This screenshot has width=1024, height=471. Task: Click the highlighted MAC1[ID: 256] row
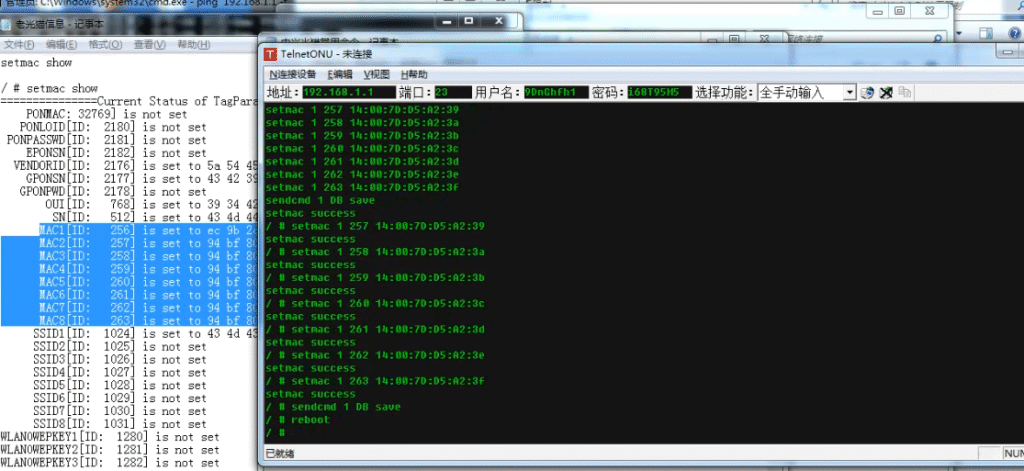(x=148, y=231)
